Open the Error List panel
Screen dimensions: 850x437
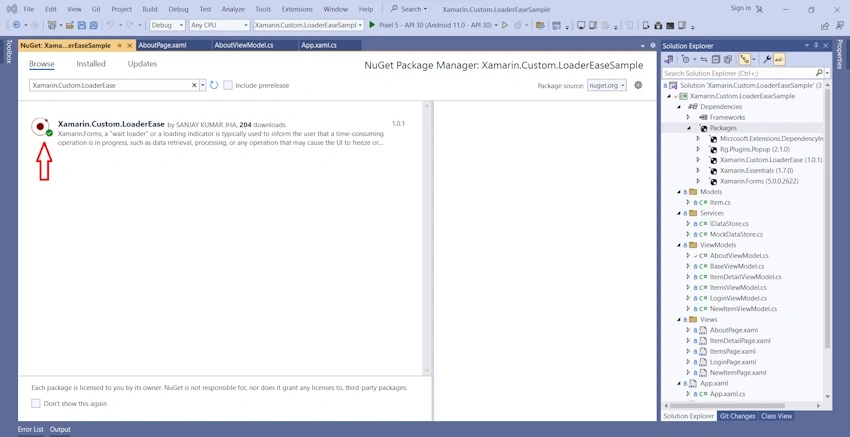(30, 429)
